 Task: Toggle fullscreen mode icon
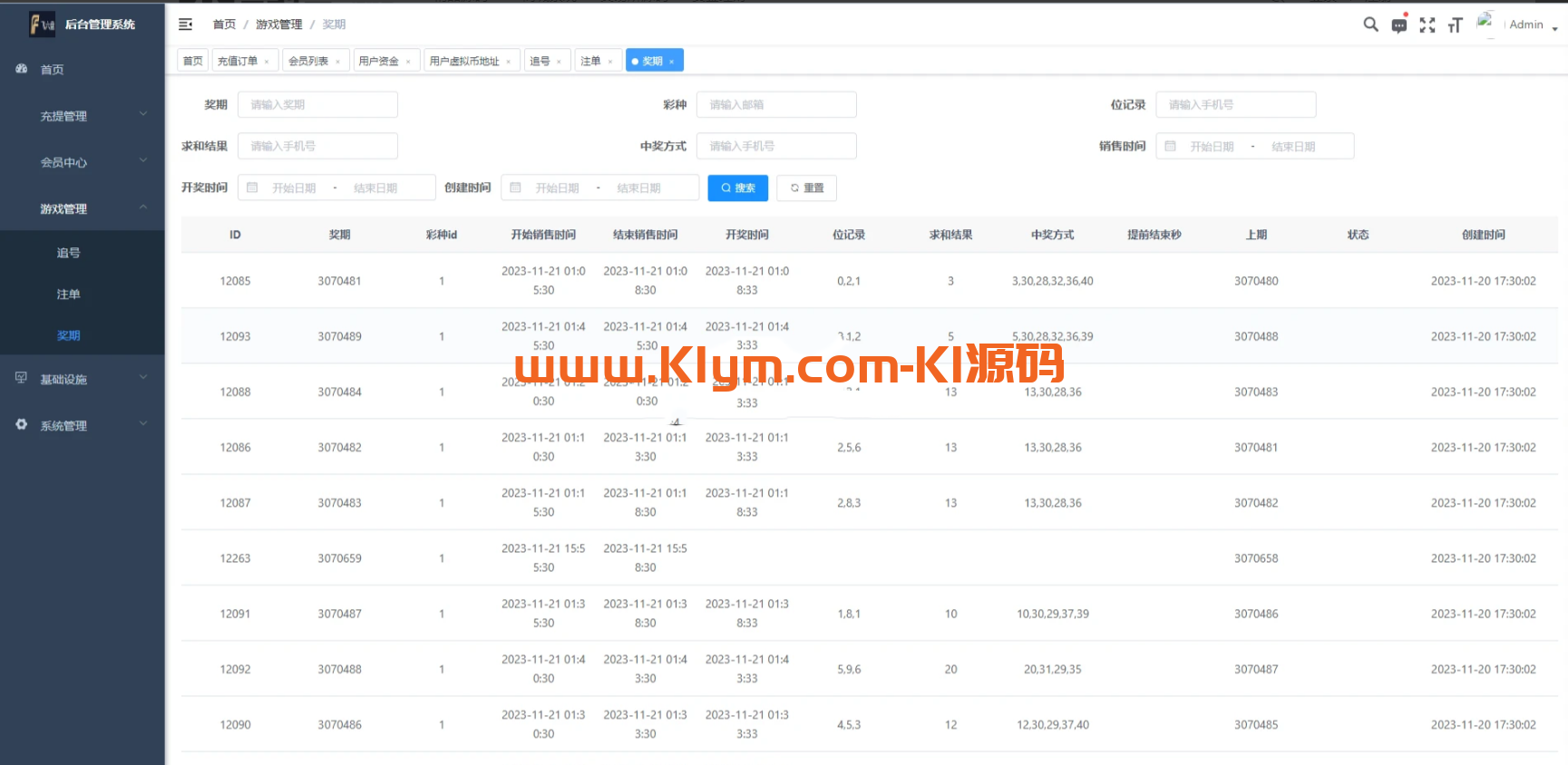click(1427, 25)
